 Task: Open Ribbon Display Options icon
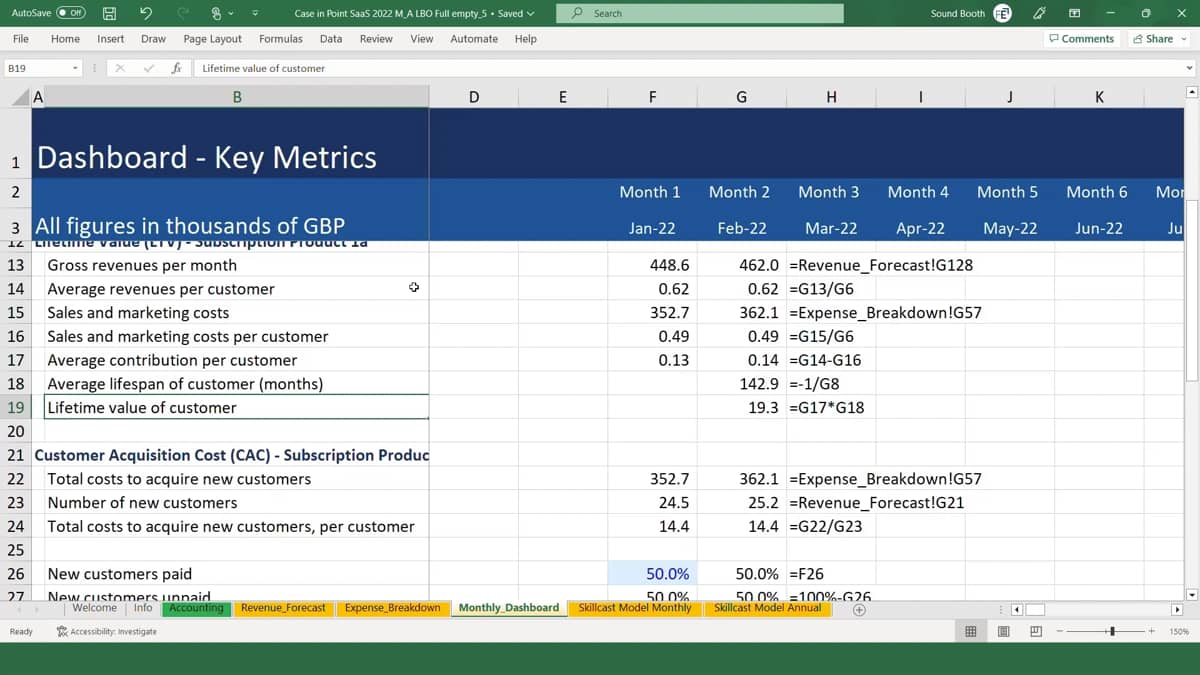[1075, 13]
